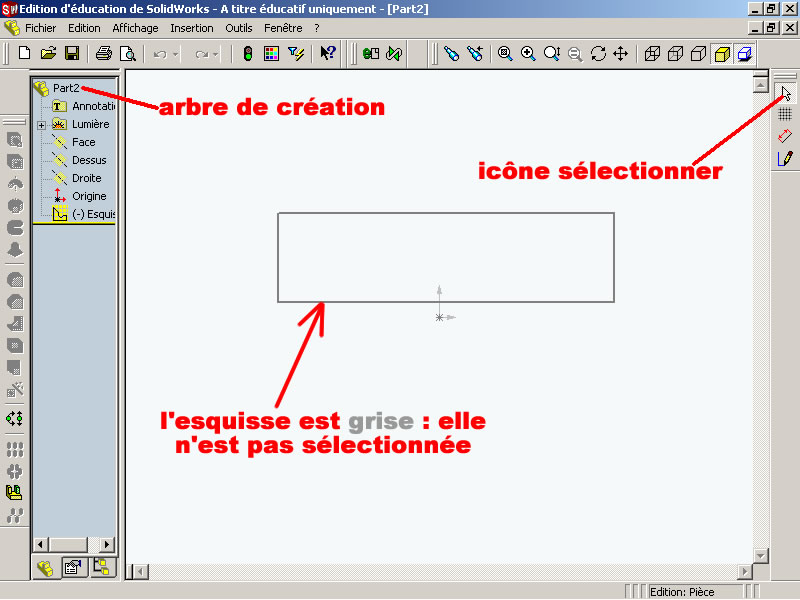Rebuild the model with the traffic light icon
Screen dimensions: 800x600
coord(248,53)
